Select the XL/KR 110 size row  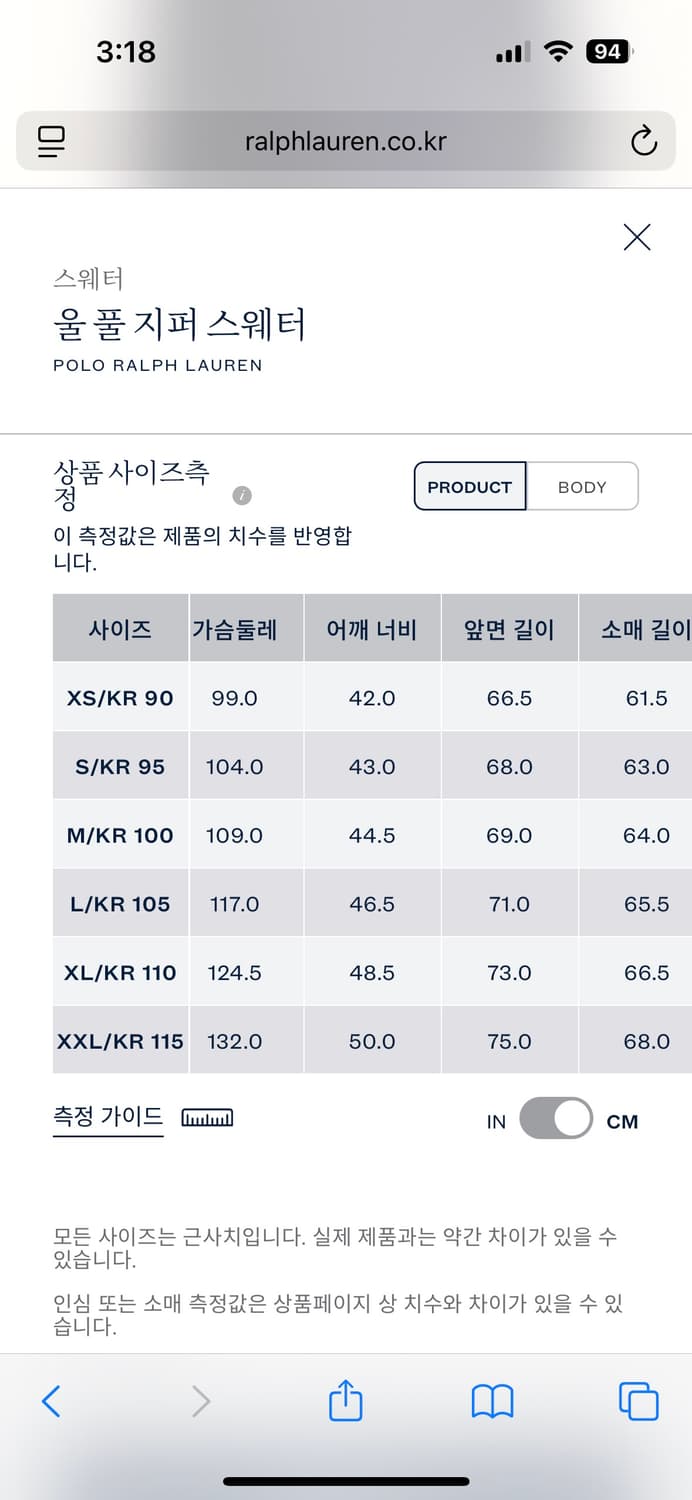(x=120, y=971)
